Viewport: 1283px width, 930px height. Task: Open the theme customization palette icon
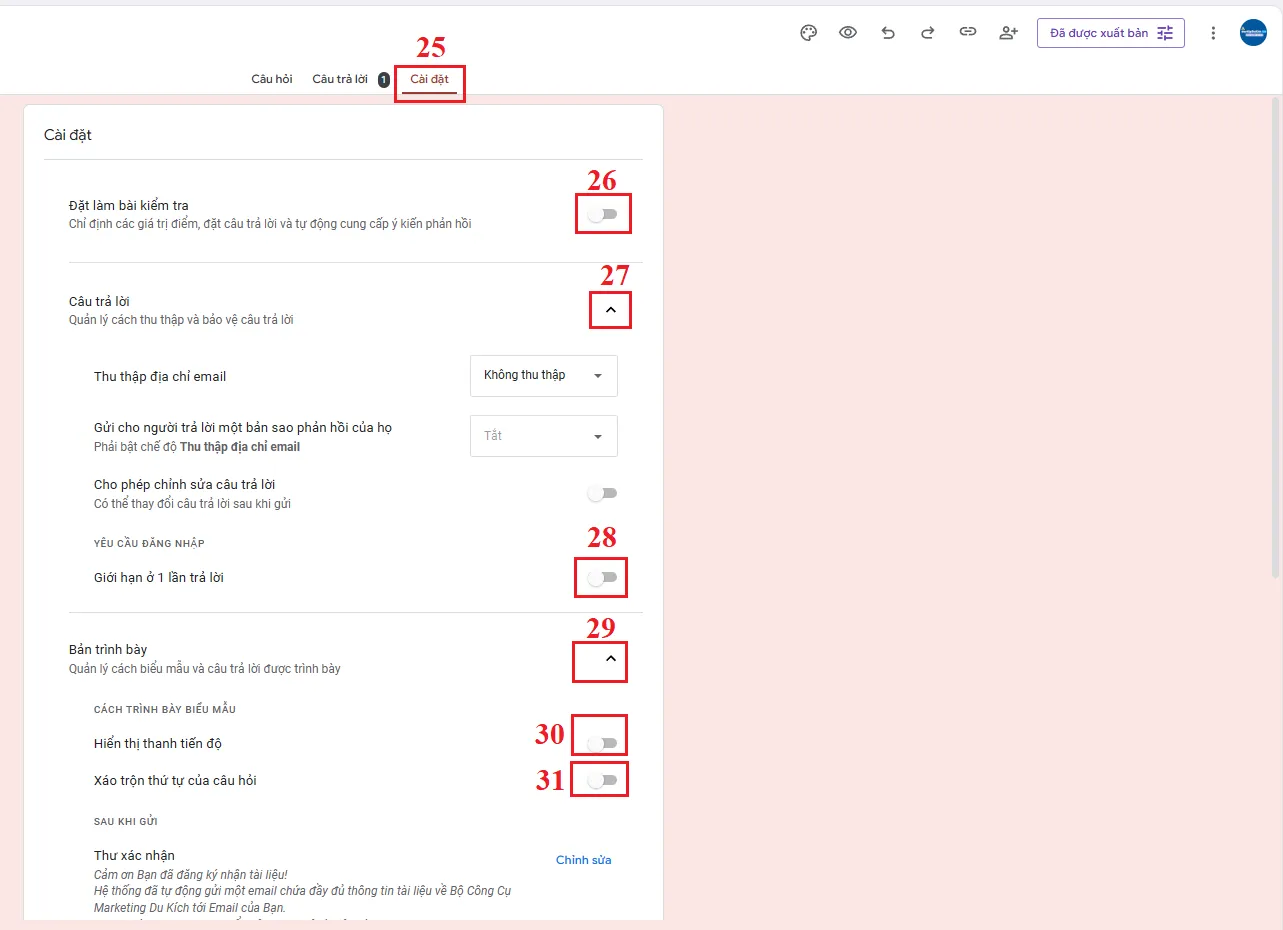[x=809, y=33]
